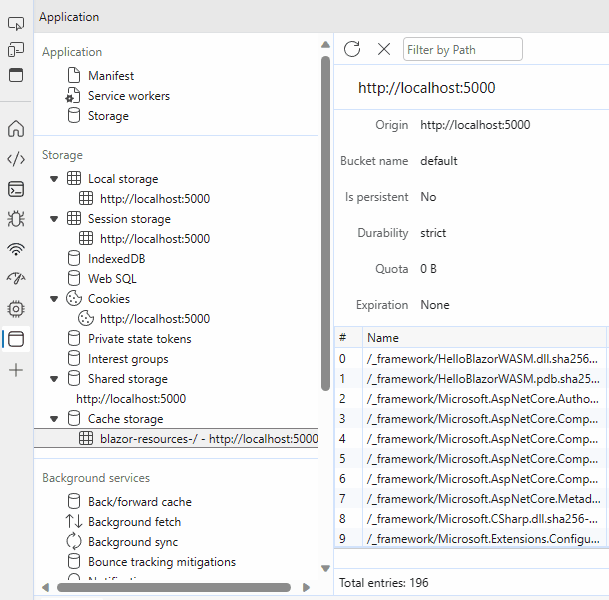
Task: Collapse the Cookies tree node
Action: click(54, 299)
